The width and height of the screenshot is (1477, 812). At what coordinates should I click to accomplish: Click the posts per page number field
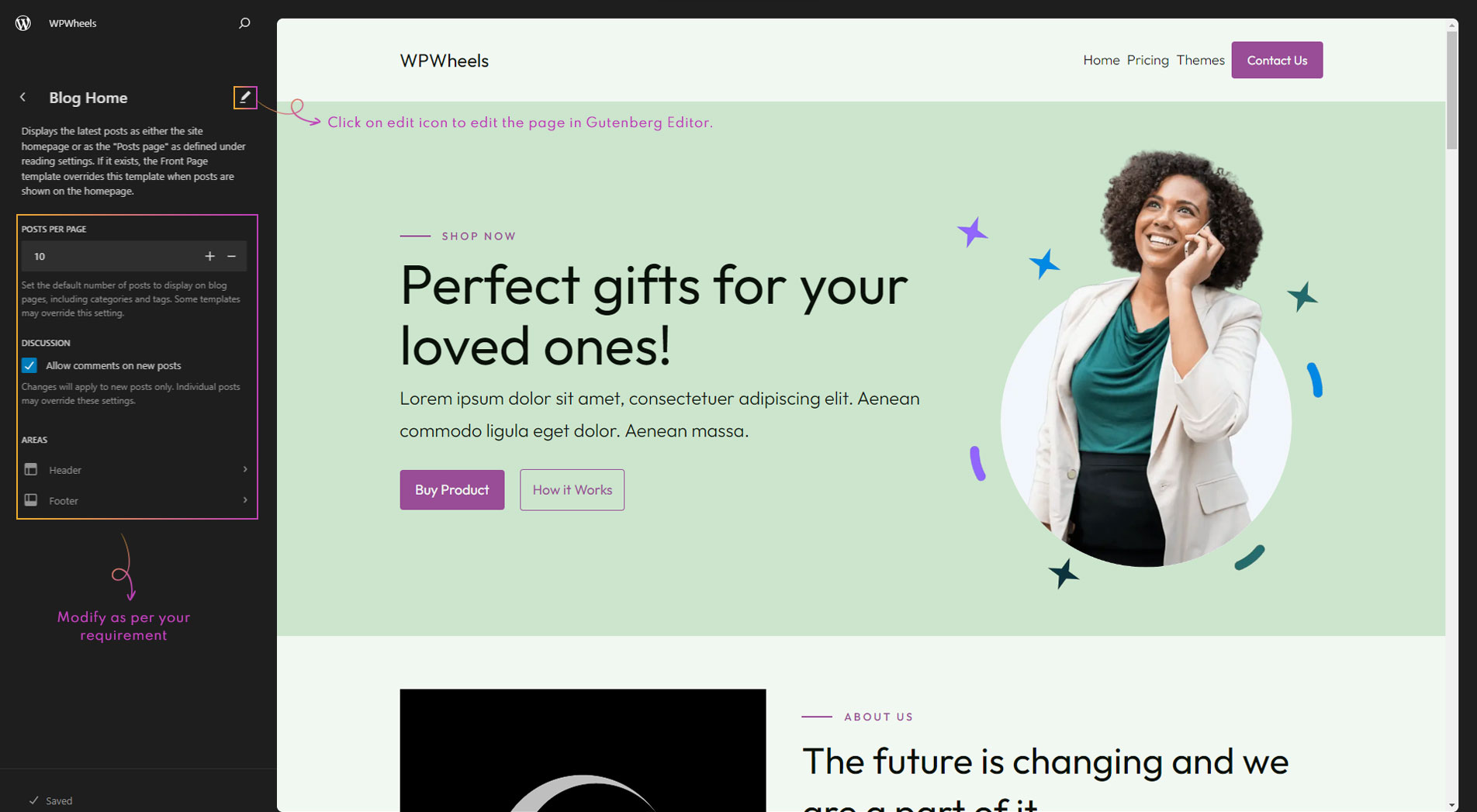coord(109,256)
